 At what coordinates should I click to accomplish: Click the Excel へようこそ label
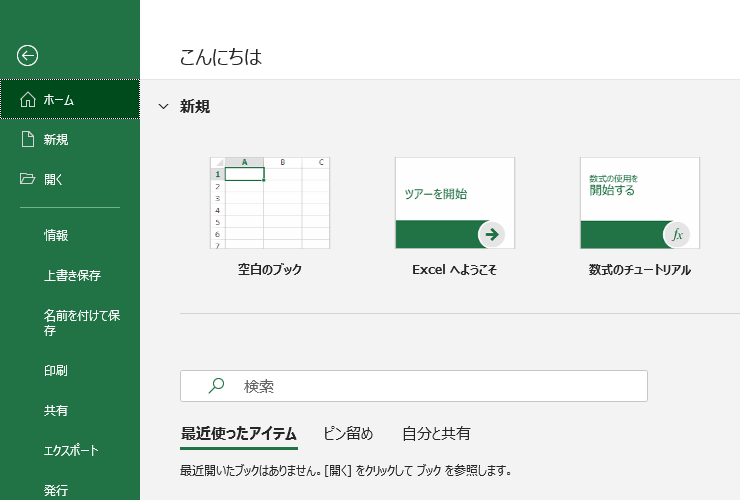(454, 270)
